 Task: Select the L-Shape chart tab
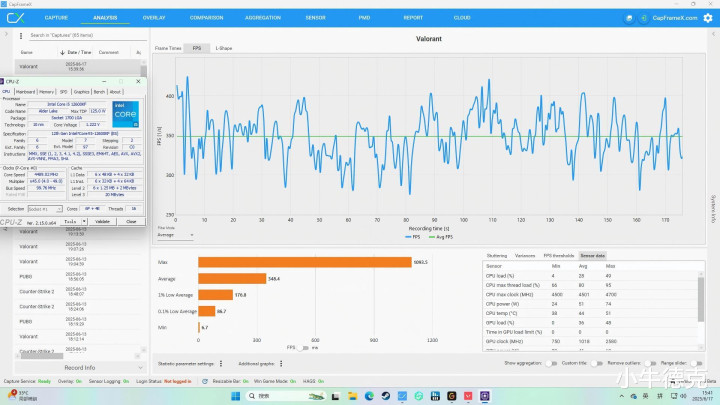click(223, 48)
